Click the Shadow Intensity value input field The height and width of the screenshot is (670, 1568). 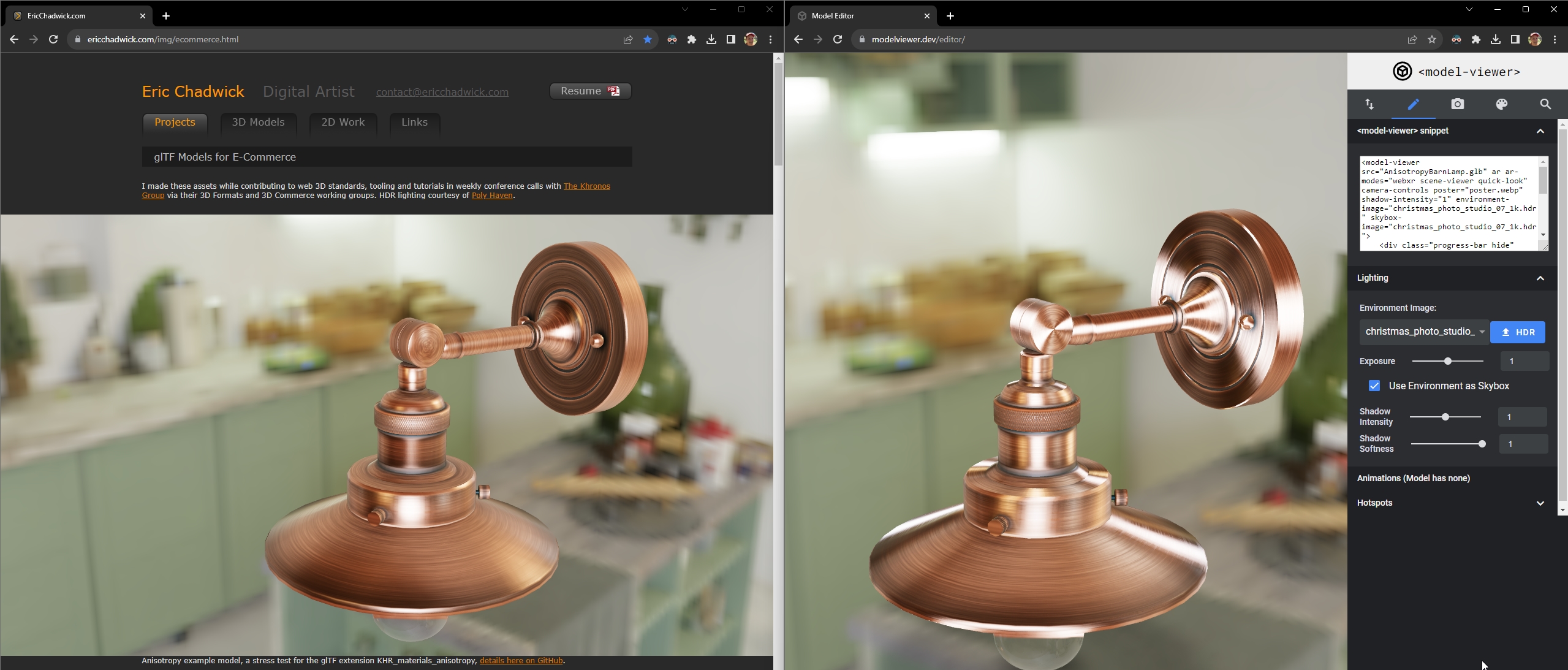click(x=1522, y=417)
